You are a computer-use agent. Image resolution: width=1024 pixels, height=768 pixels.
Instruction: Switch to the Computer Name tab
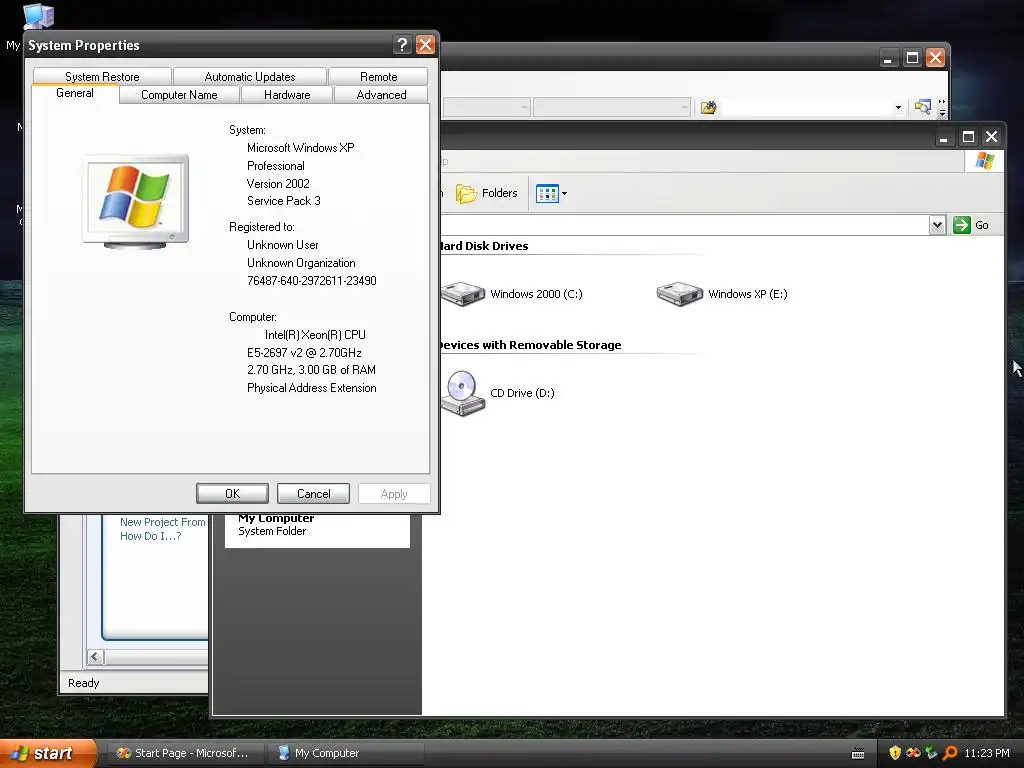[x=180, y=95]
